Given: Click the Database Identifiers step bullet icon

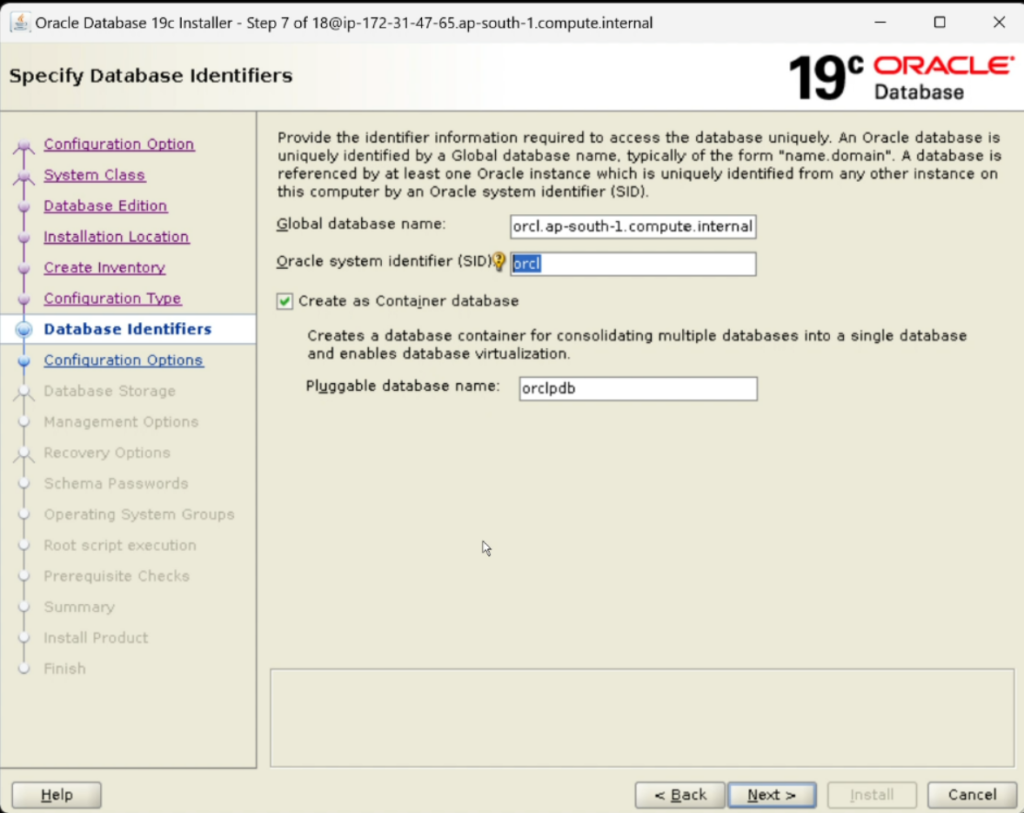Looking at the screenshot, I should click(x=24, y=330).
